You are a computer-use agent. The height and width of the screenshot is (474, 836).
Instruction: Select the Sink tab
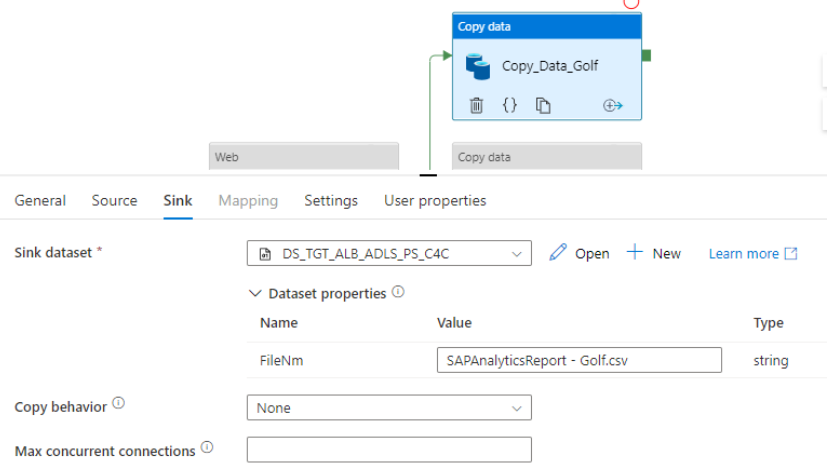pos(178,200)
